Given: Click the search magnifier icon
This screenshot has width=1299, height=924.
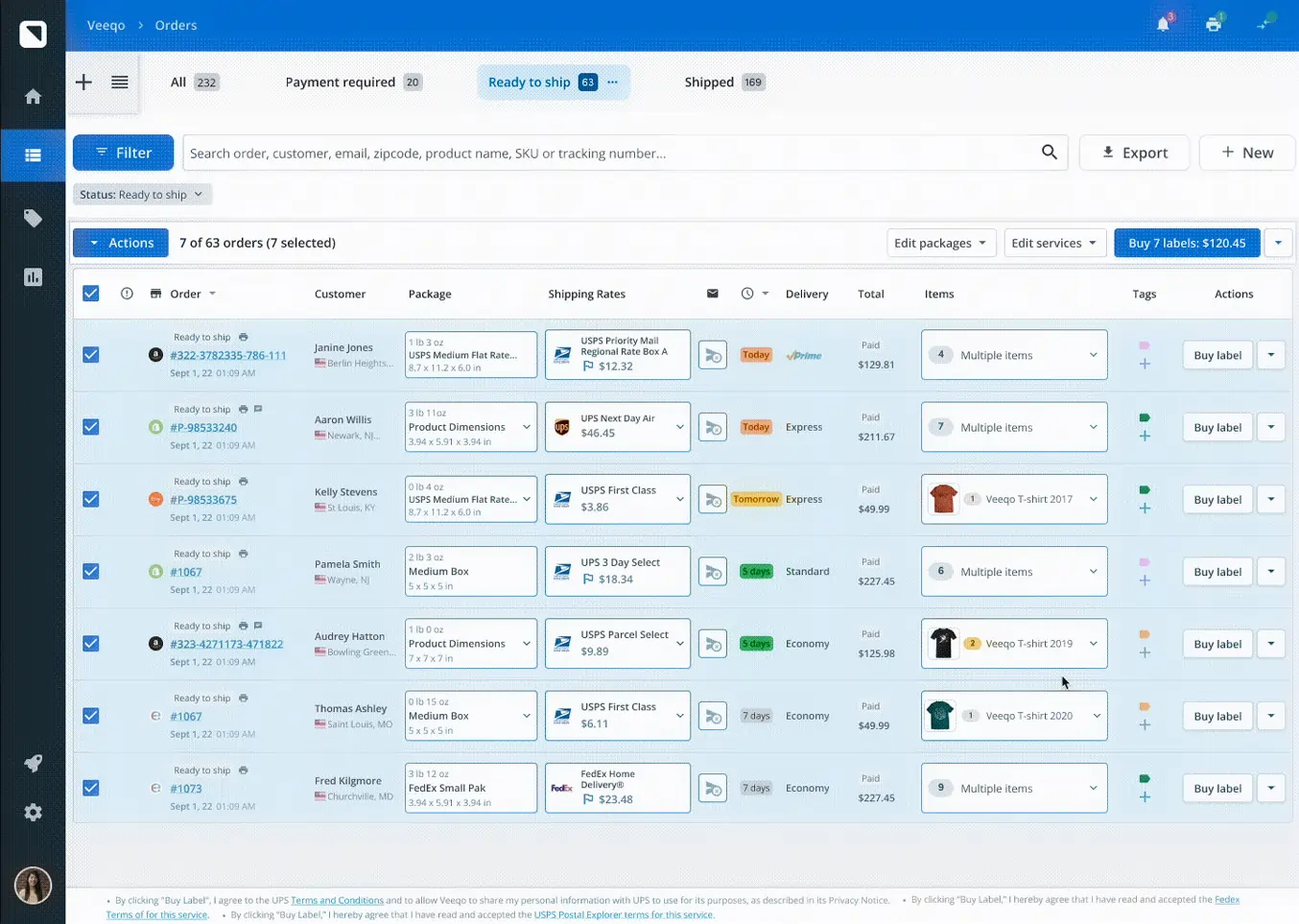Looking at the screenshot, I should pyautogui.click(x=1049, y=153).
